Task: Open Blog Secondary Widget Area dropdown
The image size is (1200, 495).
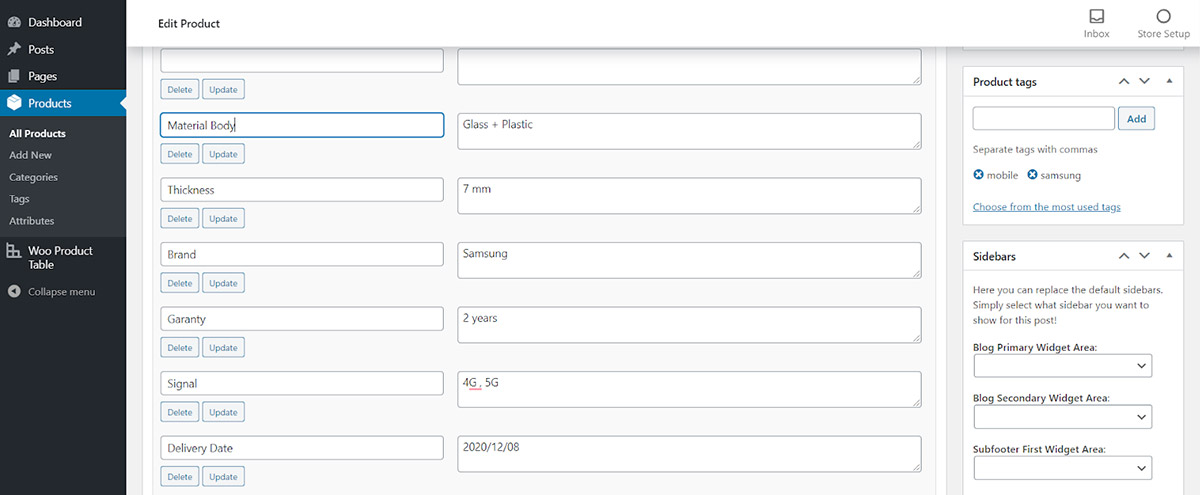Action: [x=1062, y=417]
